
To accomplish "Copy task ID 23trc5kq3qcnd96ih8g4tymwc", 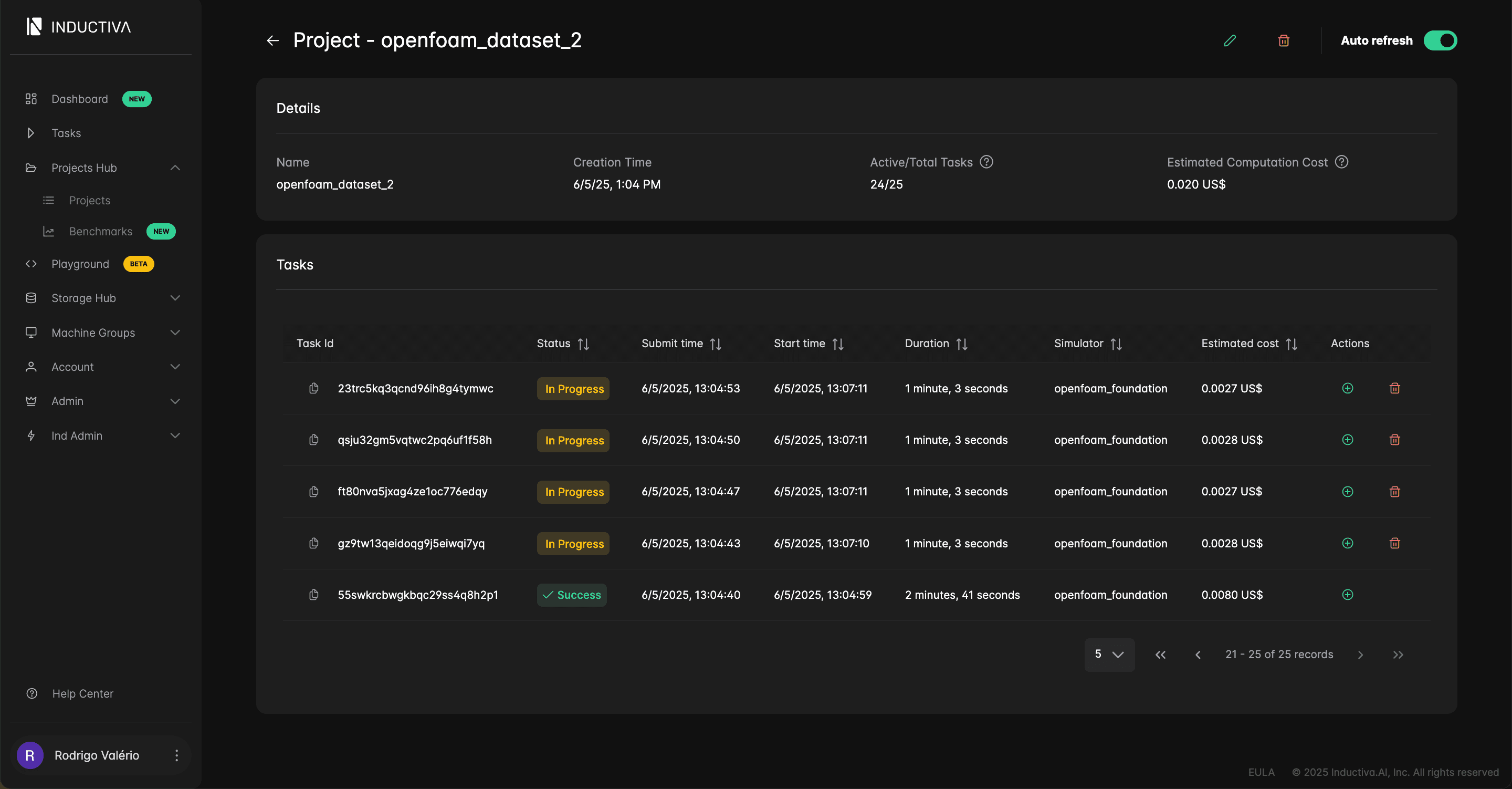I will tap(314, 388).
